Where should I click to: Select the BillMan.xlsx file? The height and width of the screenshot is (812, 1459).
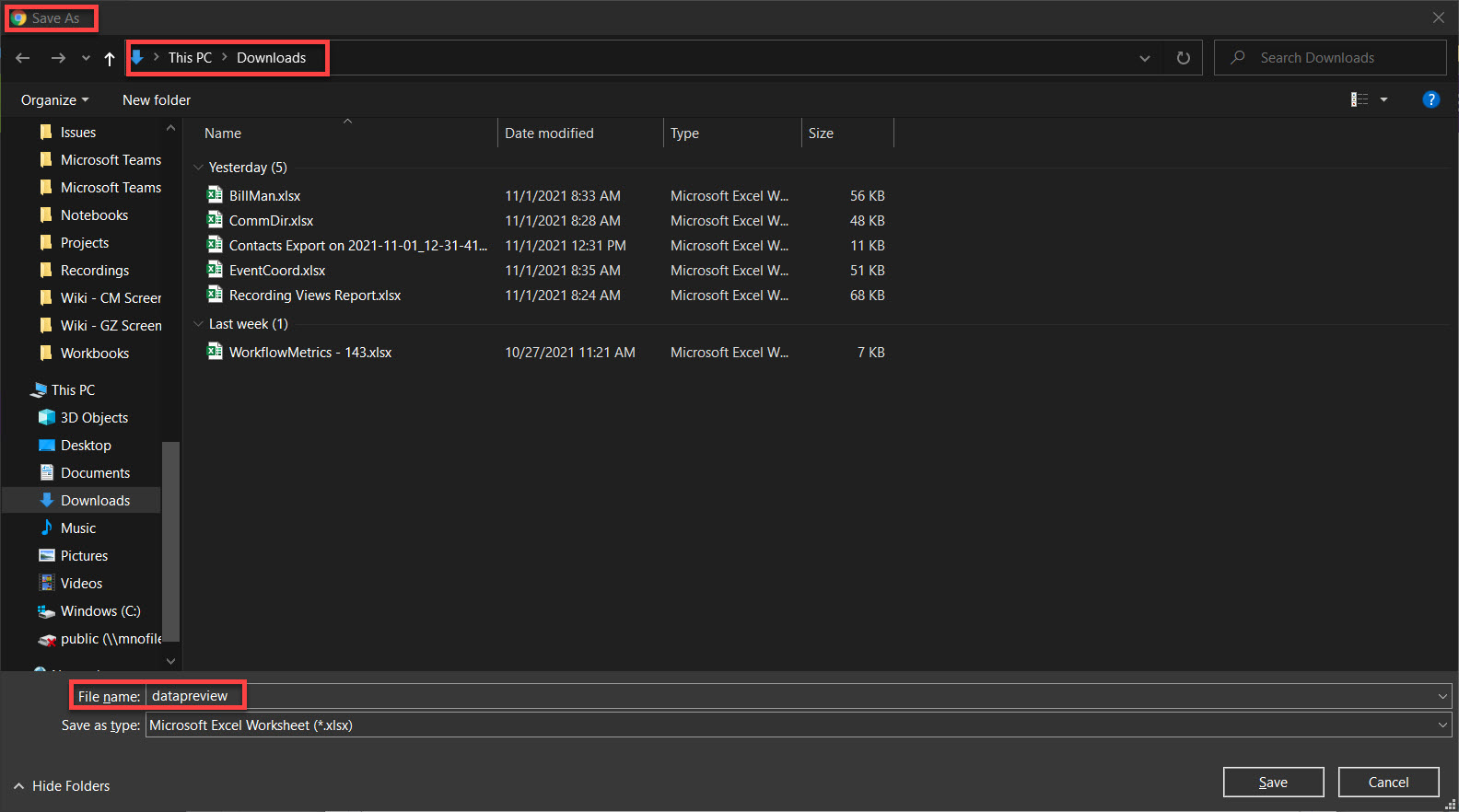click(x=264, y=195)
